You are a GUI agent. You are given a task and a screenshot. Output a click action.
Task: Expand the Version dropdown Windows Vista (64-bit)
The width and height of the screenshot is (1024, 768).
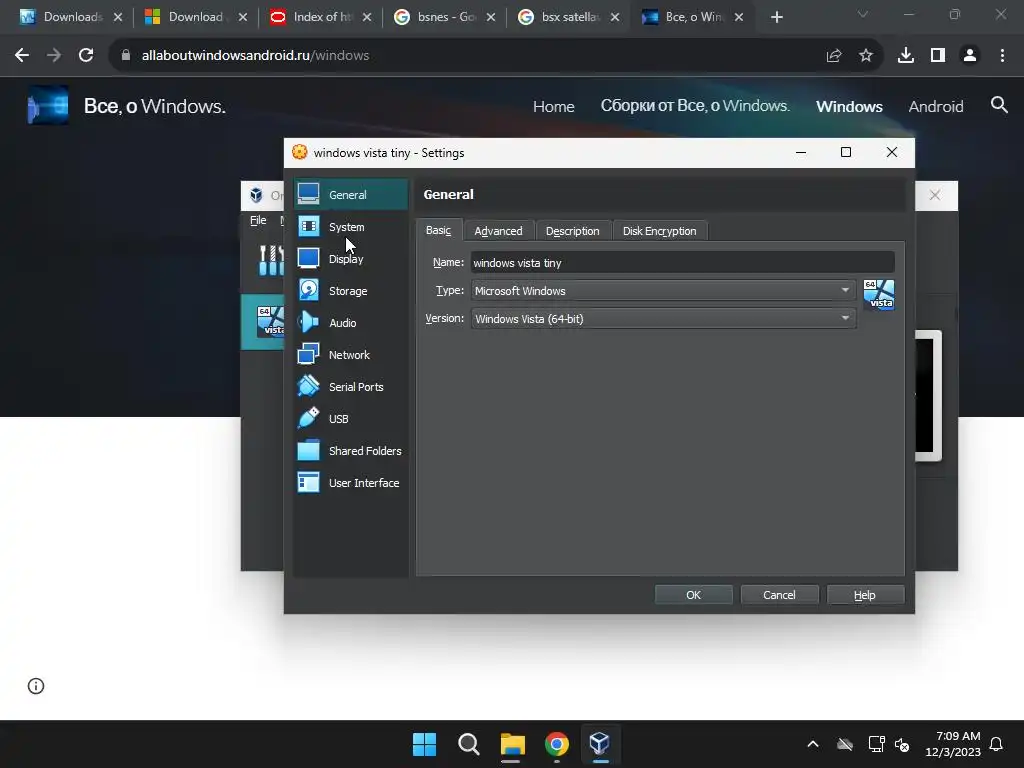click(x=663, y=318)
